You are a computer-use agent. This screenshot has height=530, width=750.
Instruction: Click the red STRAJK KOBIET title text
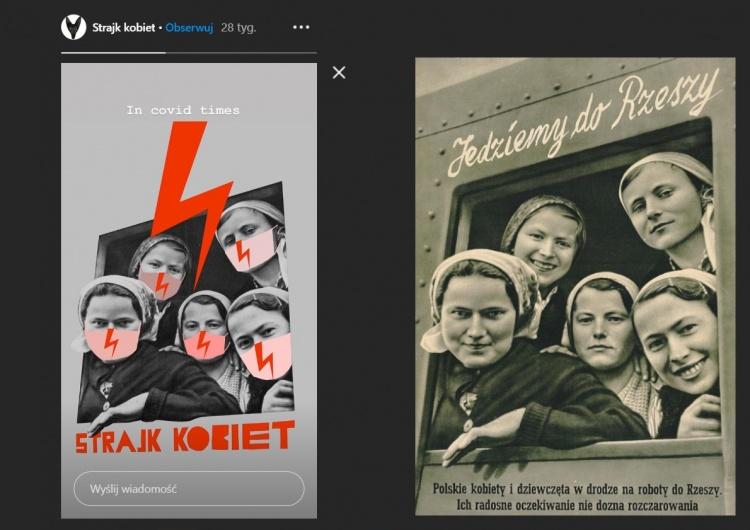click(185, 437)
